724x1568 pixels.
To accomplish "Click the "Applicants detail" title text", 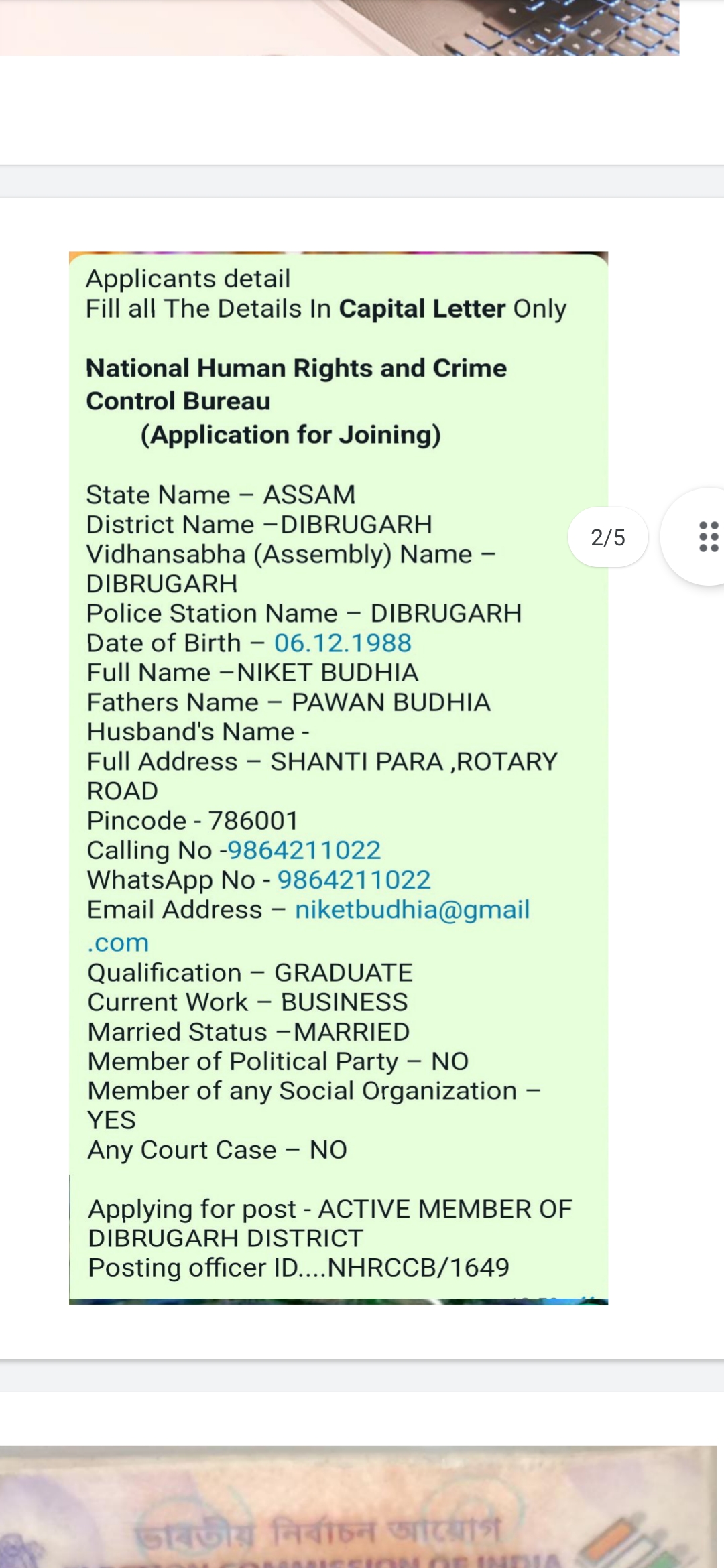I will pos(188,279).
